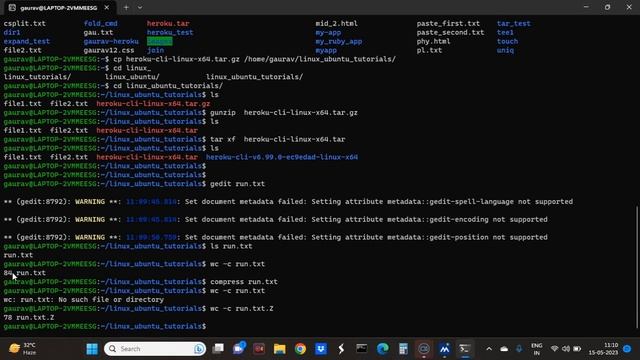Close the gaurav@LAPTOP terminal tab
The image size is (640, 360).
click(x=107, y=7)
